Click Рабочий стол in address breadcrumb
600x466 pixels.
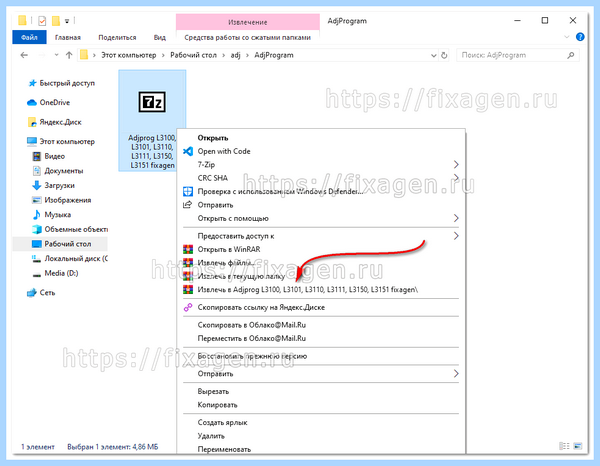pos(193,55)
